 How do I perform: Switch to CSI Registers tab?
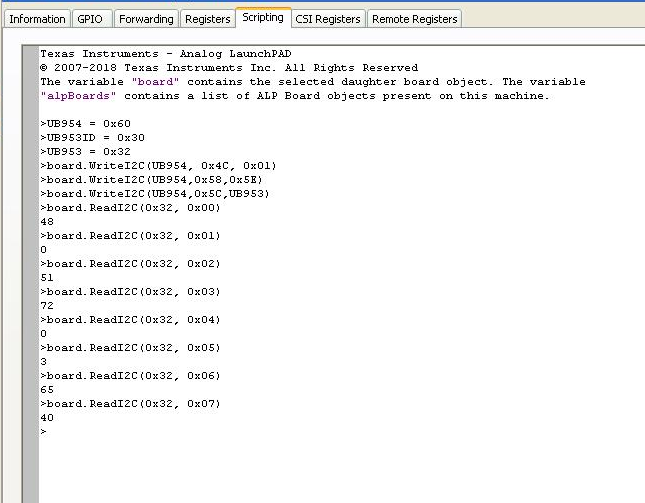click(328, 19)
